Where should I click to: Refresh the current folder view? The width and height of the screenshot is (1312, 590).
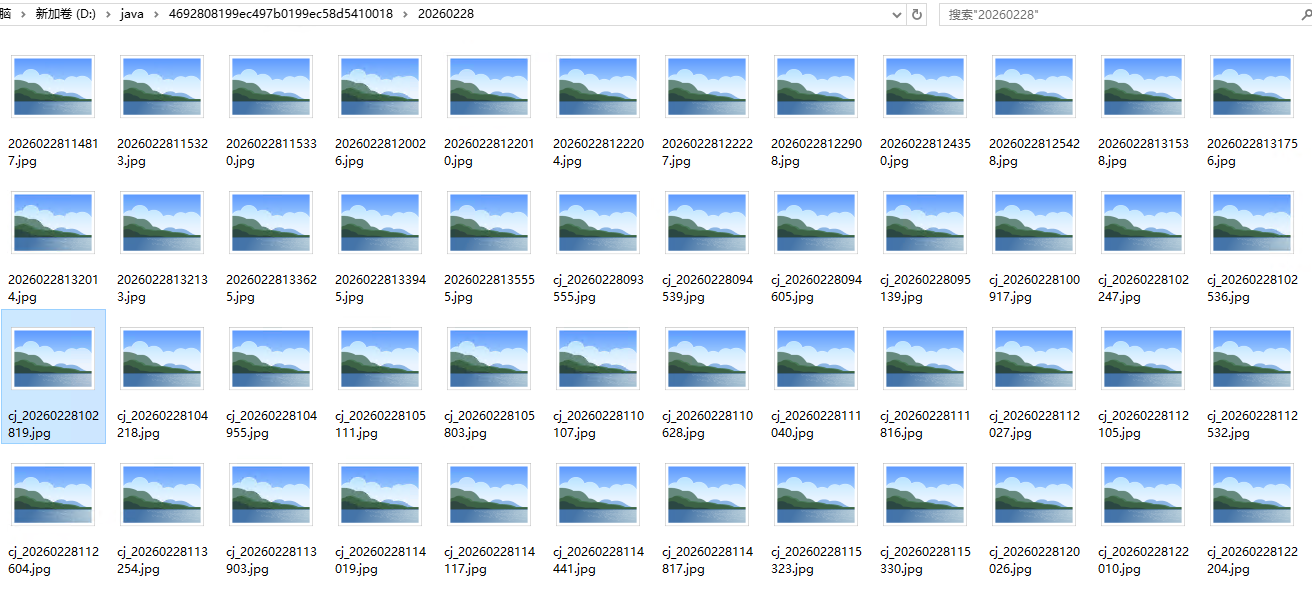tap(917, 14)
